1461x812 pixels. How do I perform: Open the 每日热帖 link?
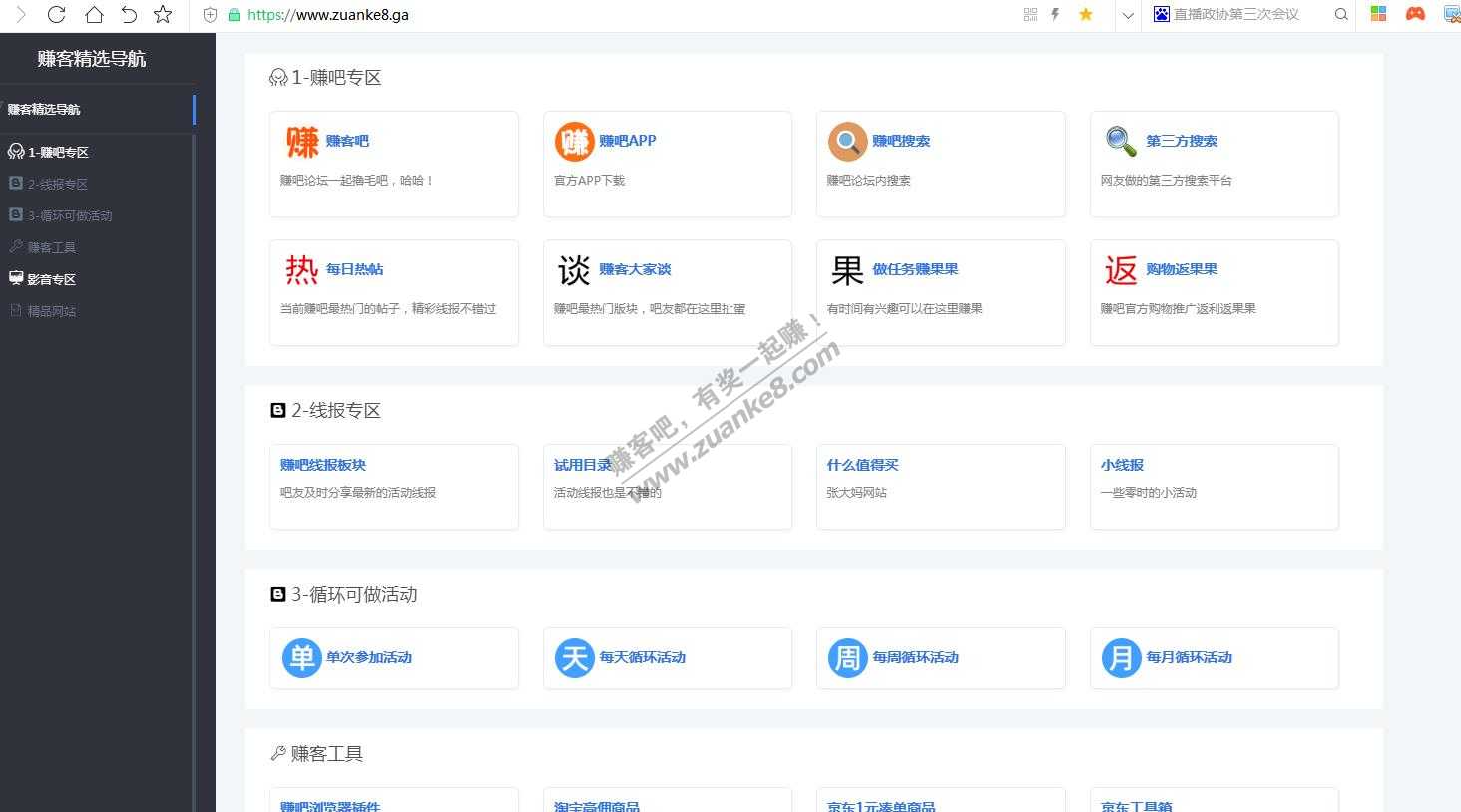point(354,269)
